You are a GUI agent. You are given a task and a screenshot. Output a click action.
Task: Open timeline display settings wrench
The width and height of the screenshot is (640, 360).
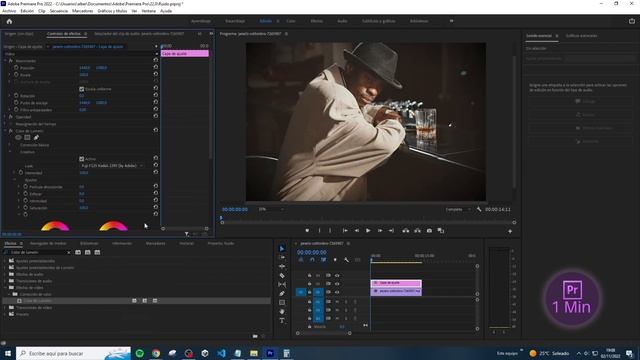click(346, 260)
